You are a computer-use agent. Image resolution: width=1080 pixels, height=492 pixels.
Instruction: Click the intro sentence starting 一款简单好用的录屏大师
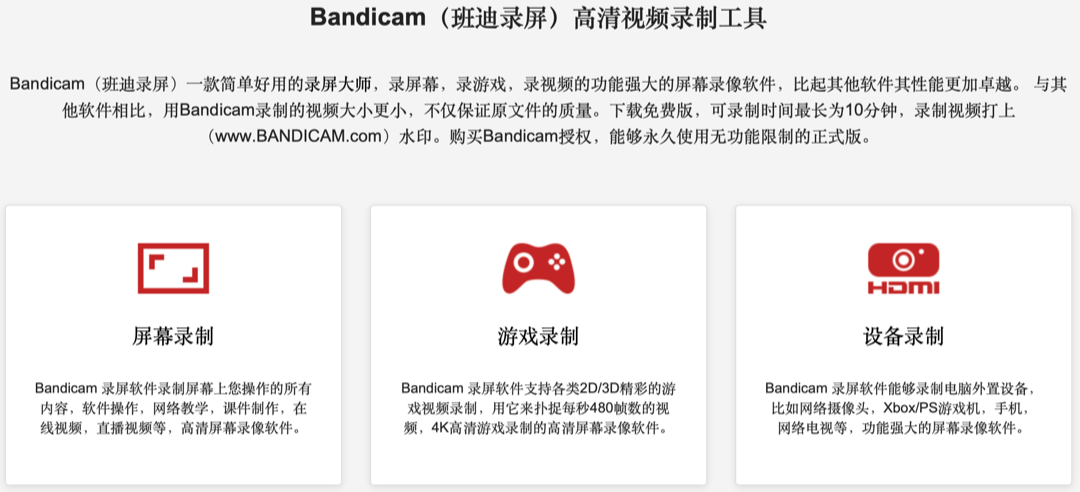(x=280, y=85)
